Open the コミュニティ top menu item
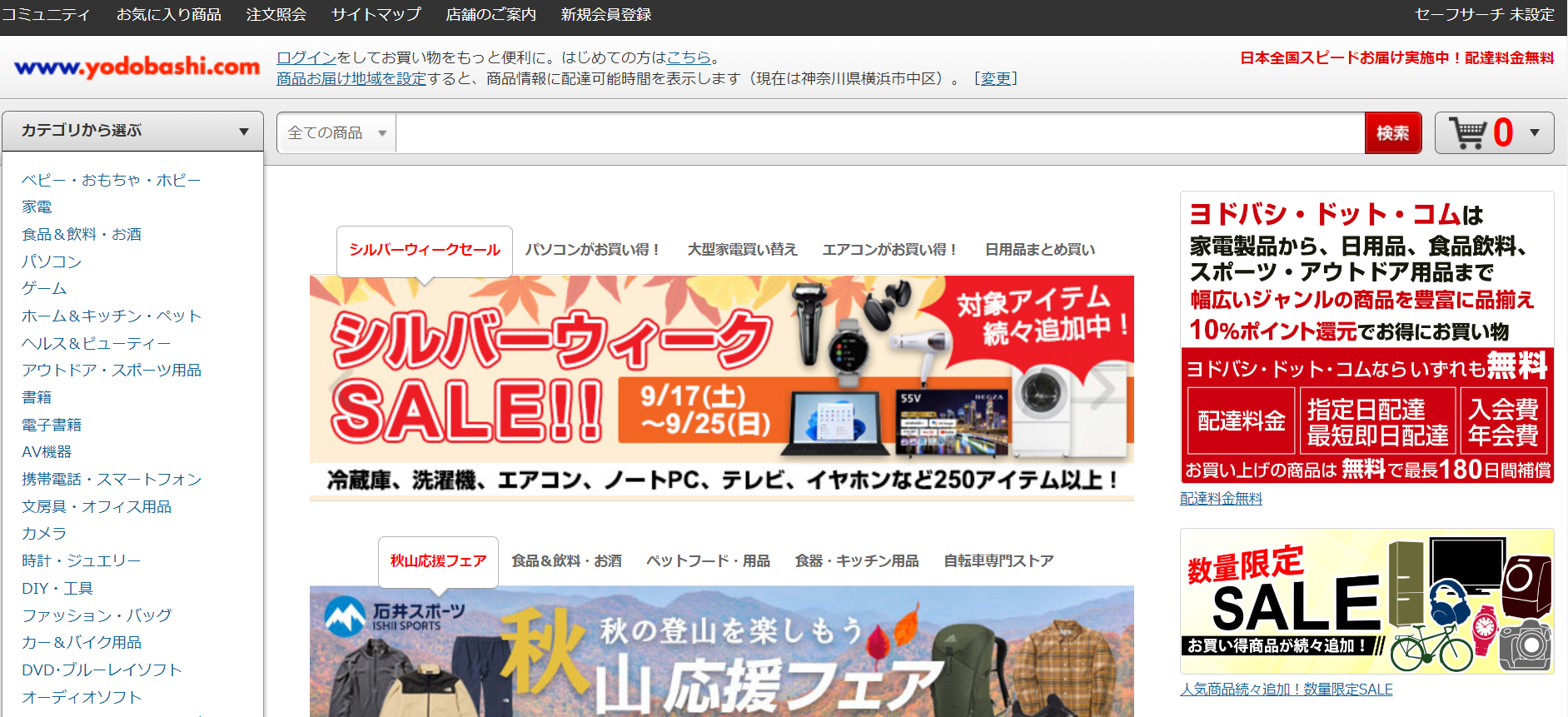The image size is (1568, 717). (45, 14)
